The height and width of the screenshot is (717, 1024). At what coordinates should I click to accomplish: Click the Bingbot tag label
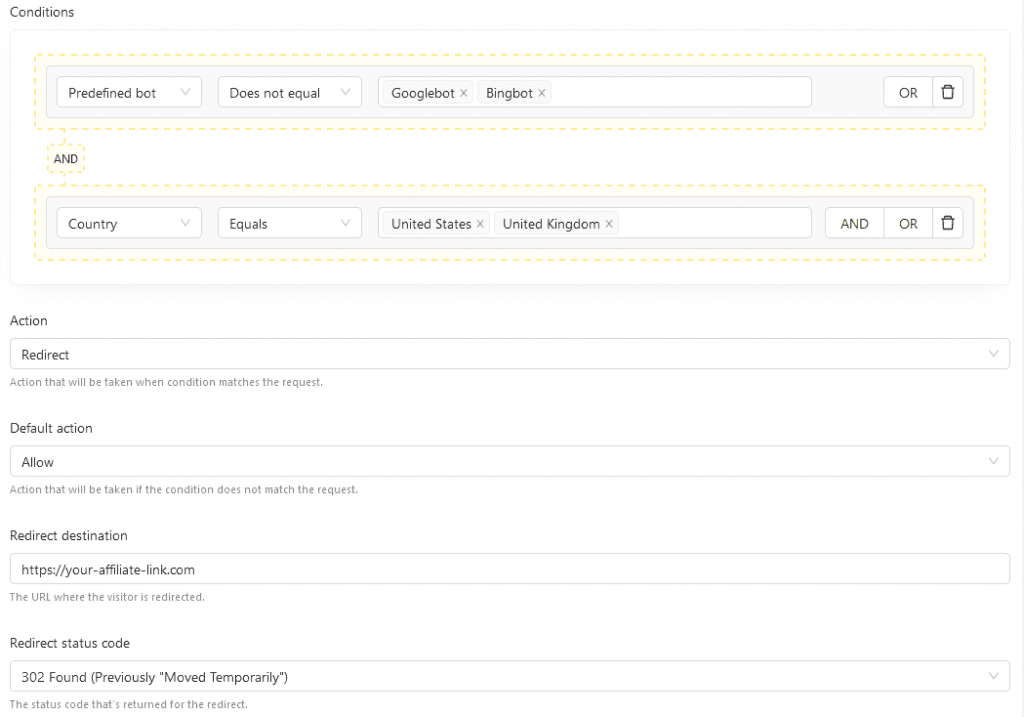coord(509,93)
